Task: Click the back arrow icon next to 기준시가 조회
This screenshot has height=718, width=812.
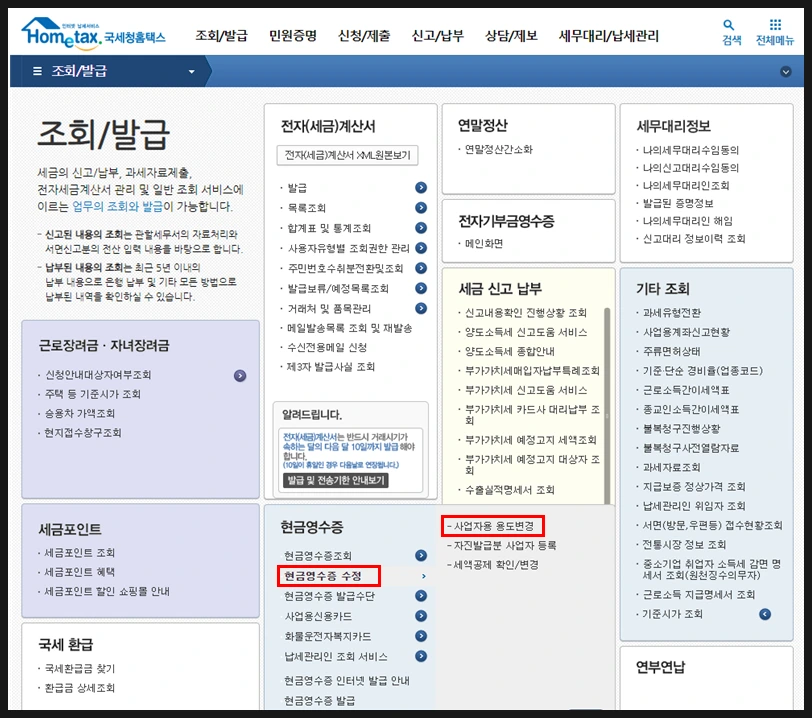Action: click(x=765, y=614)
